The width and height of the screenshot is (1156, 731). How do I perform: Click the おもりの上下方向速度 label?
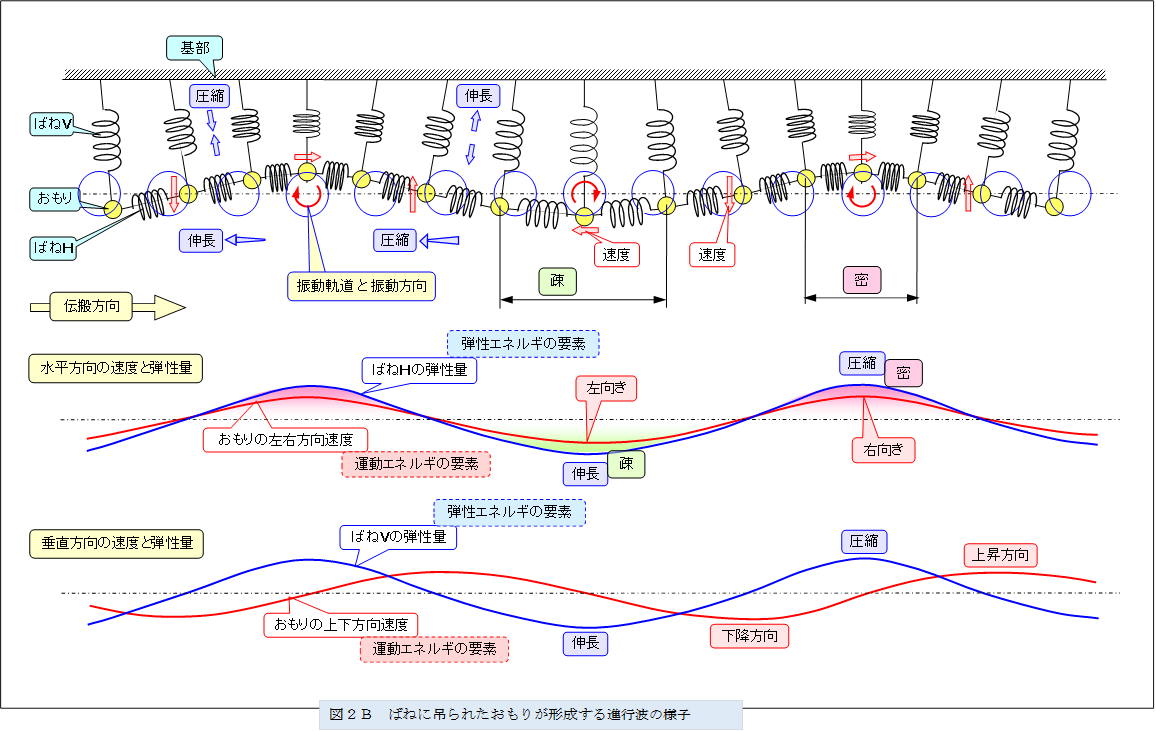coord(340,624)
